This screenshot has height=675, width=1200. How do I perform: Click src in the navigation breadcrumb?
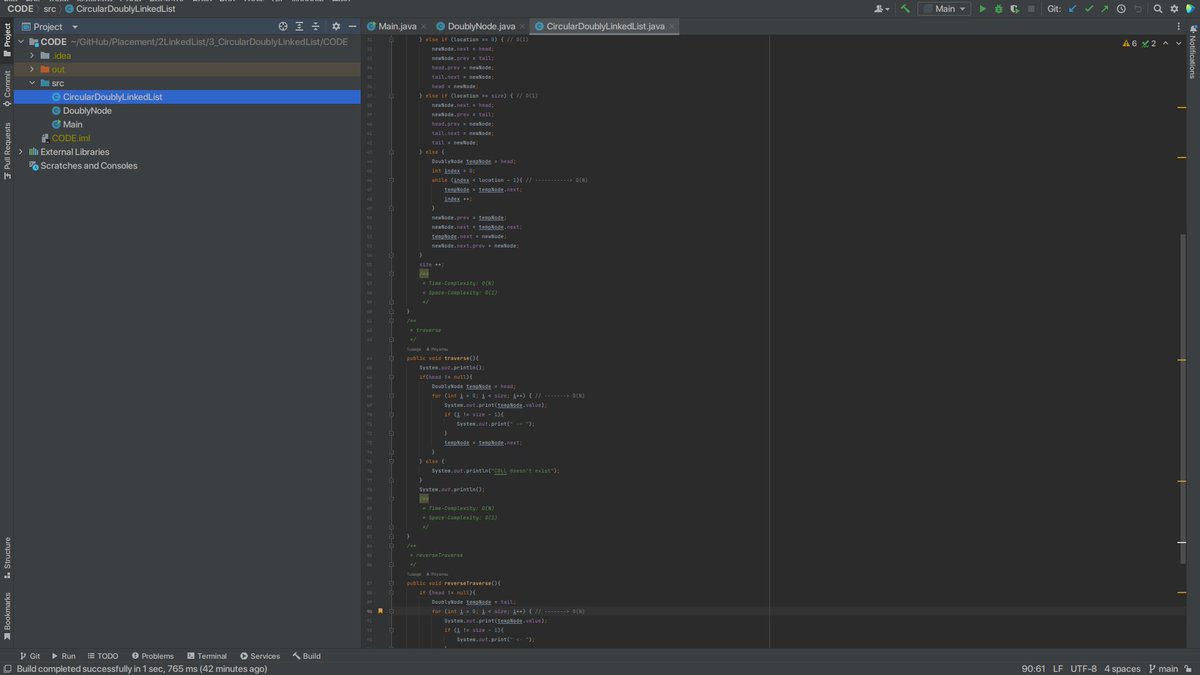49,8
